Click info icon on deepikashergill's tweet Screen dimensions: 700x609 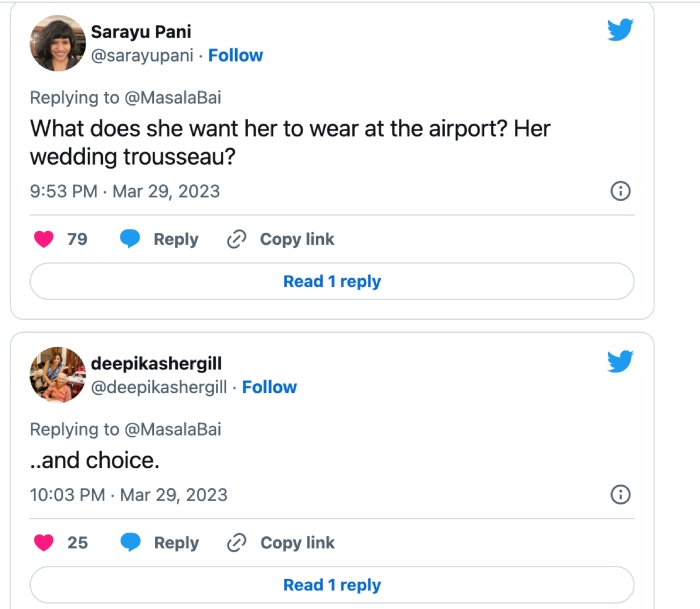coord(619,494)
